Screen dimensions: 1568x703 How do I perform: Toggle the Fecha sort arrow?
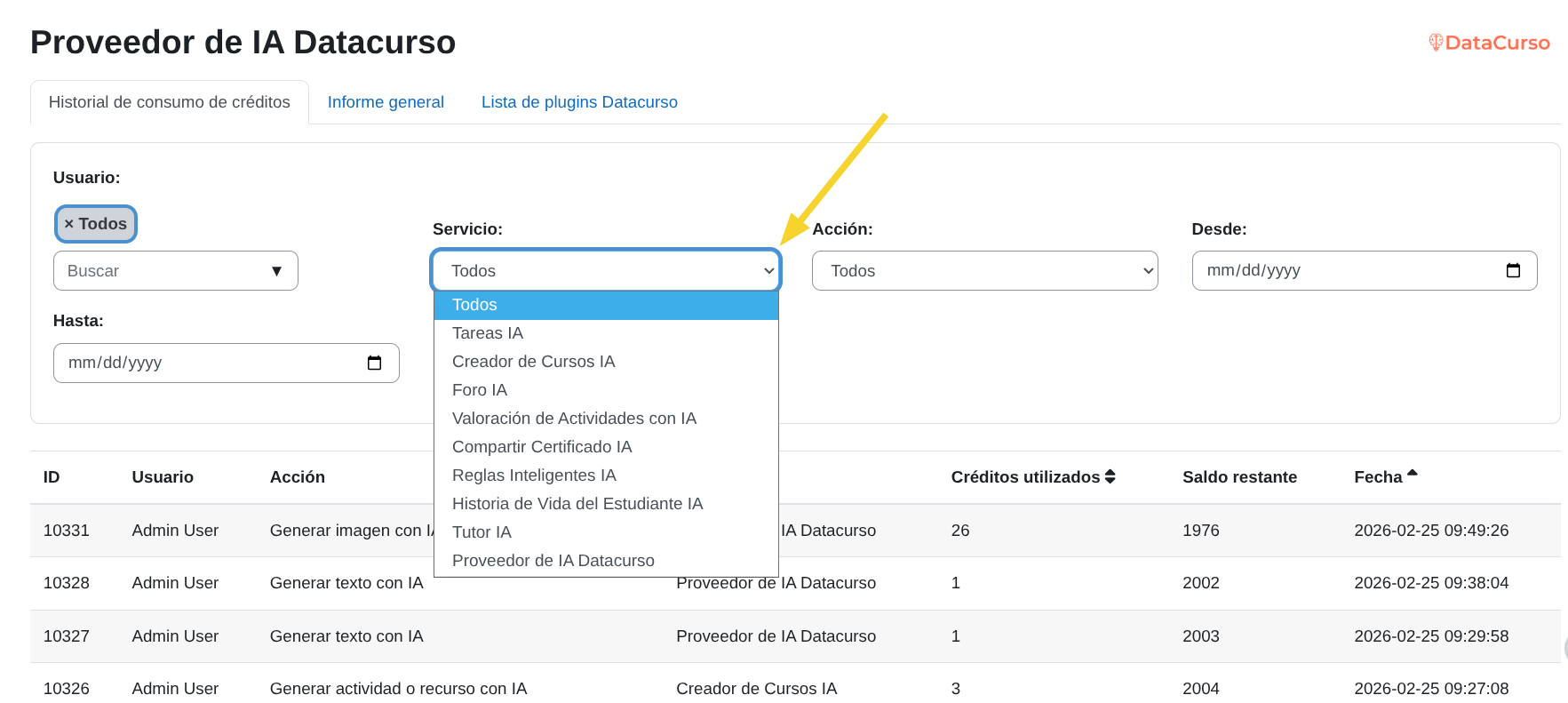tap(1412, 475)
